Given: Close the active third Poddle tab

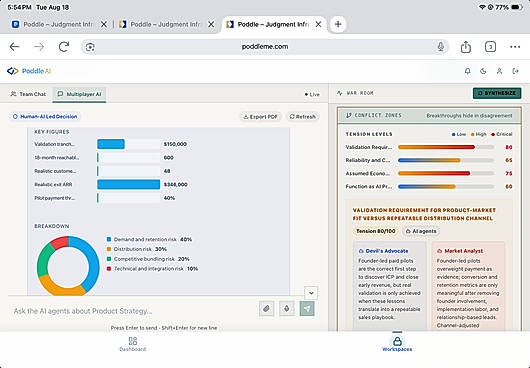Looking at the screenshot, I should click(x=318, y=24).
